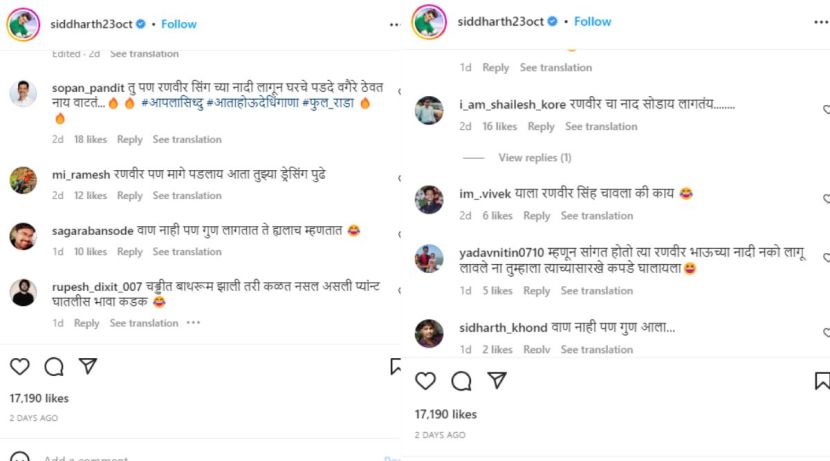The image size is (830, 461).
Task: Reply to sagarabansode's comment
Action: (x=130, y=252)
